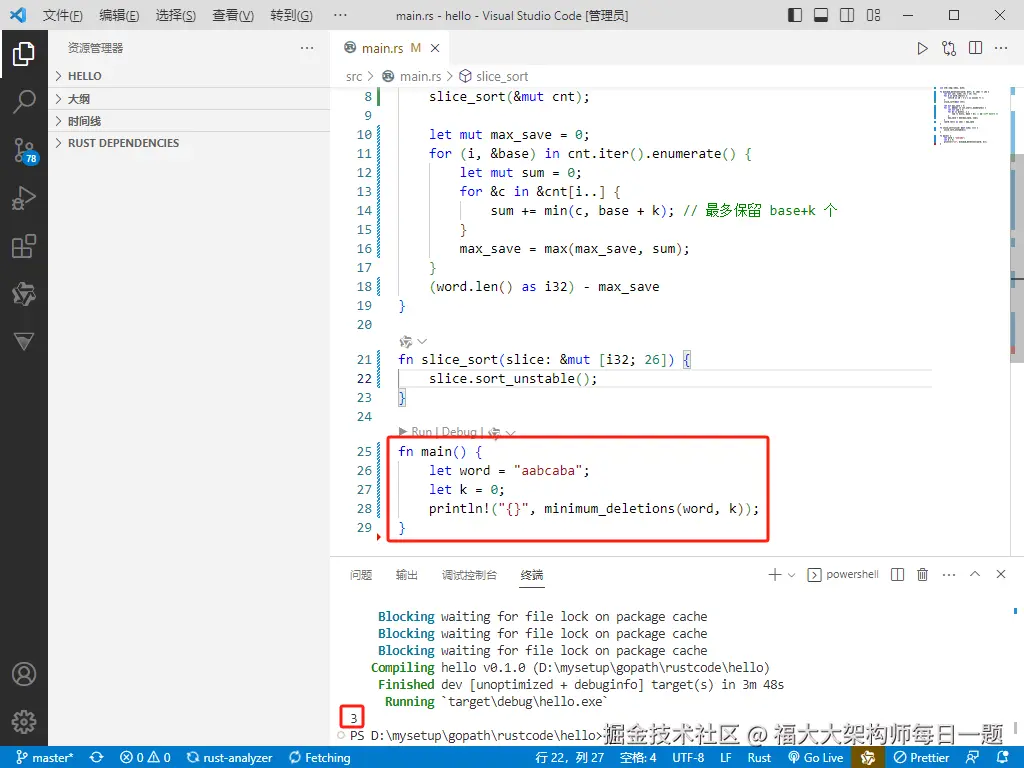The height and width of the screenshot is (768, 1024).
Task: Open the 文件(F) menu
Action: click(63, 16)
